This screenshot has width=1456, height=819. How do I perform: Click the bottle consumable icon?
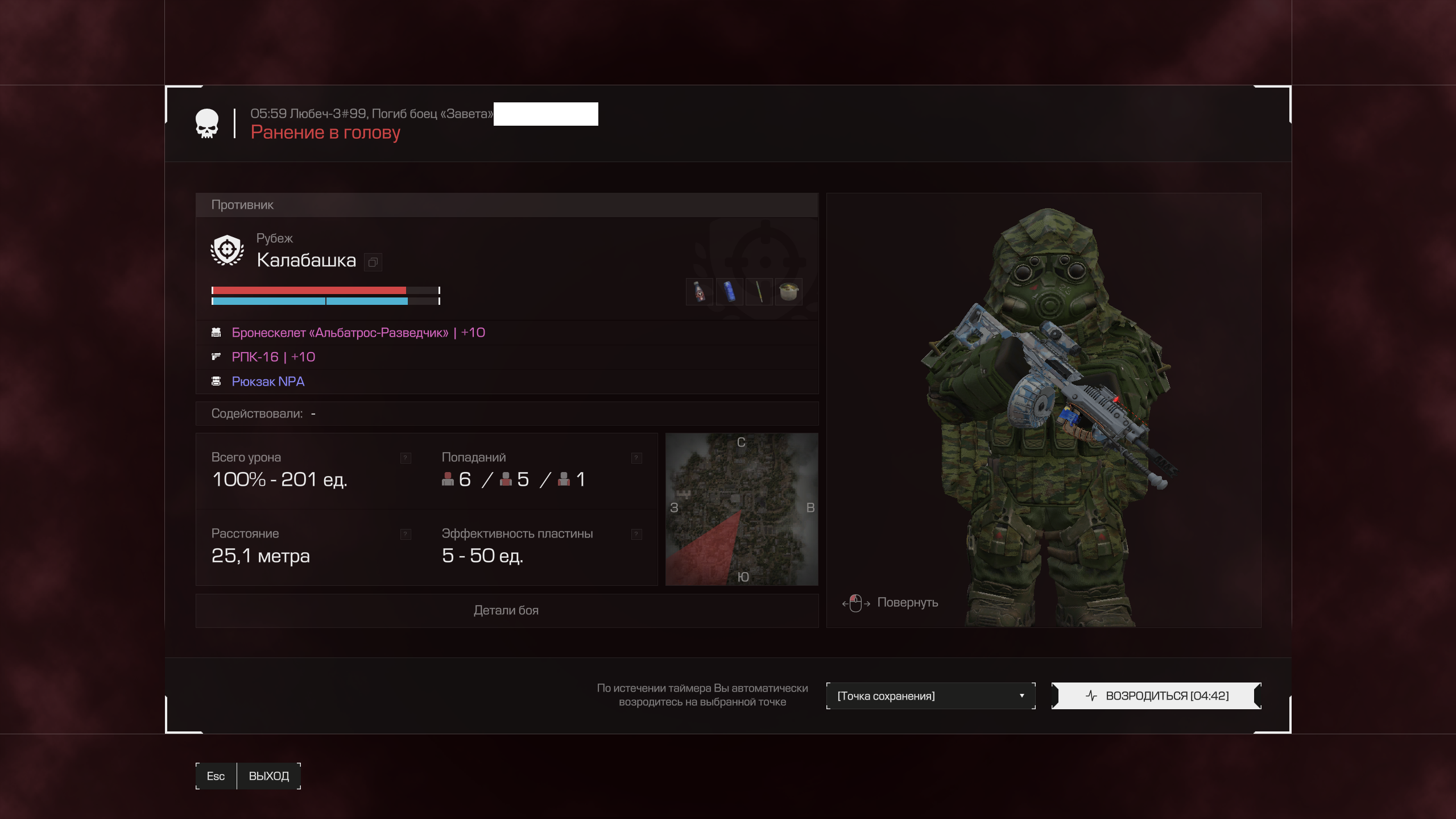point(699,292)
